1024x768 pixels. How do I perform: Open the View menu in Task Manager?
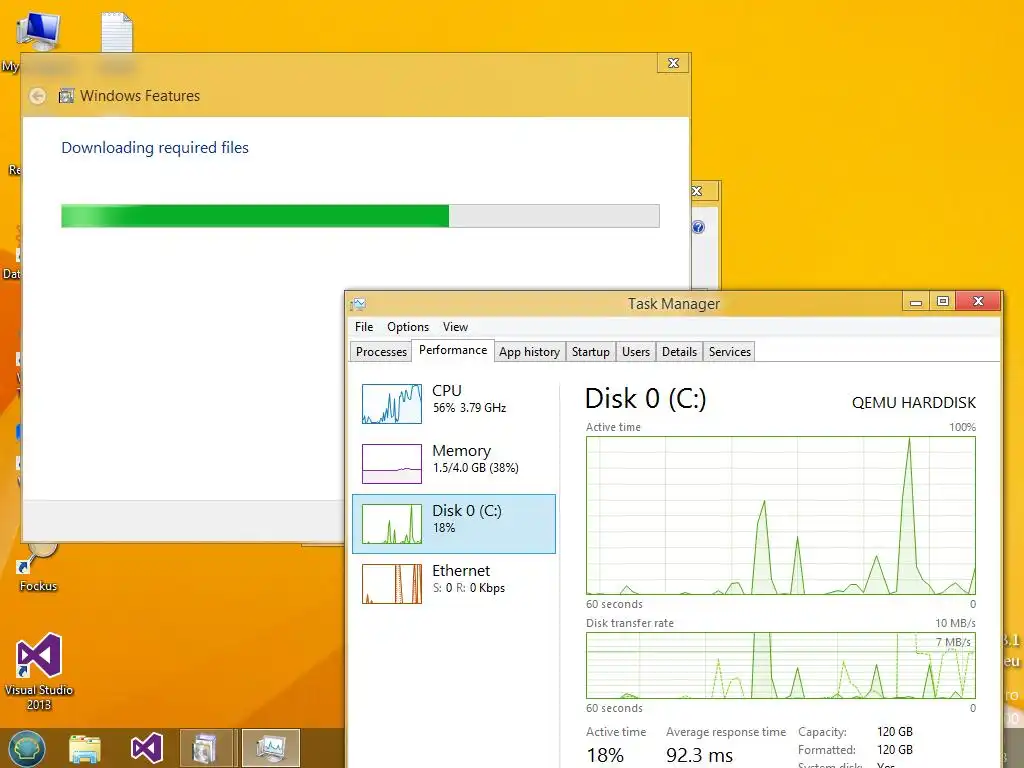click(455, 327)
